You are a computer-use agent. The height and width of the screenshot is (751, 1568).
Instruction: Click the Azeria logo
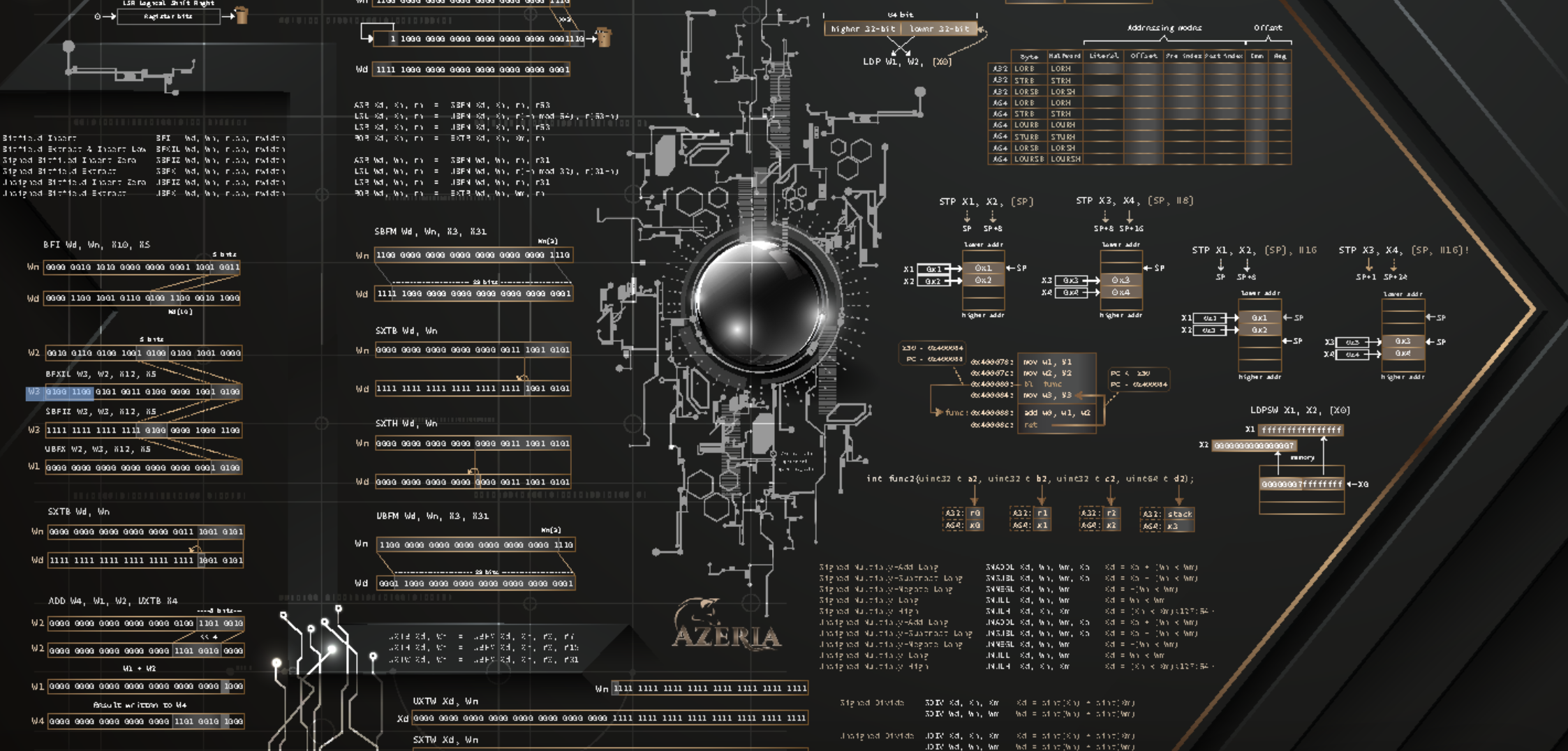pyautogui.click(x=726, y=625)
